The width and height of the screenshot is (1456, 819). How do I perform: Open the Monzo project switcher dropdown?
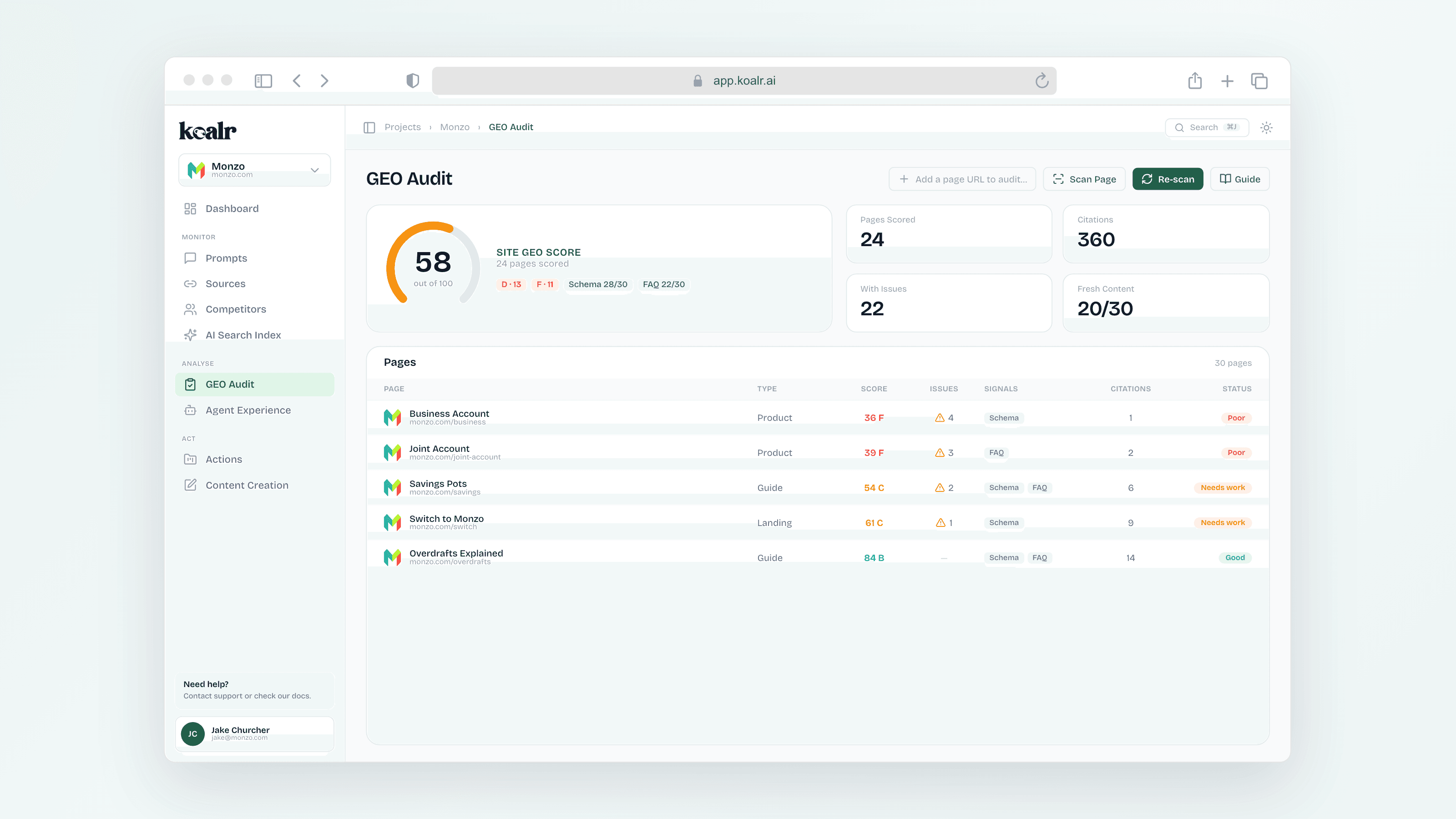coord(254,170)
